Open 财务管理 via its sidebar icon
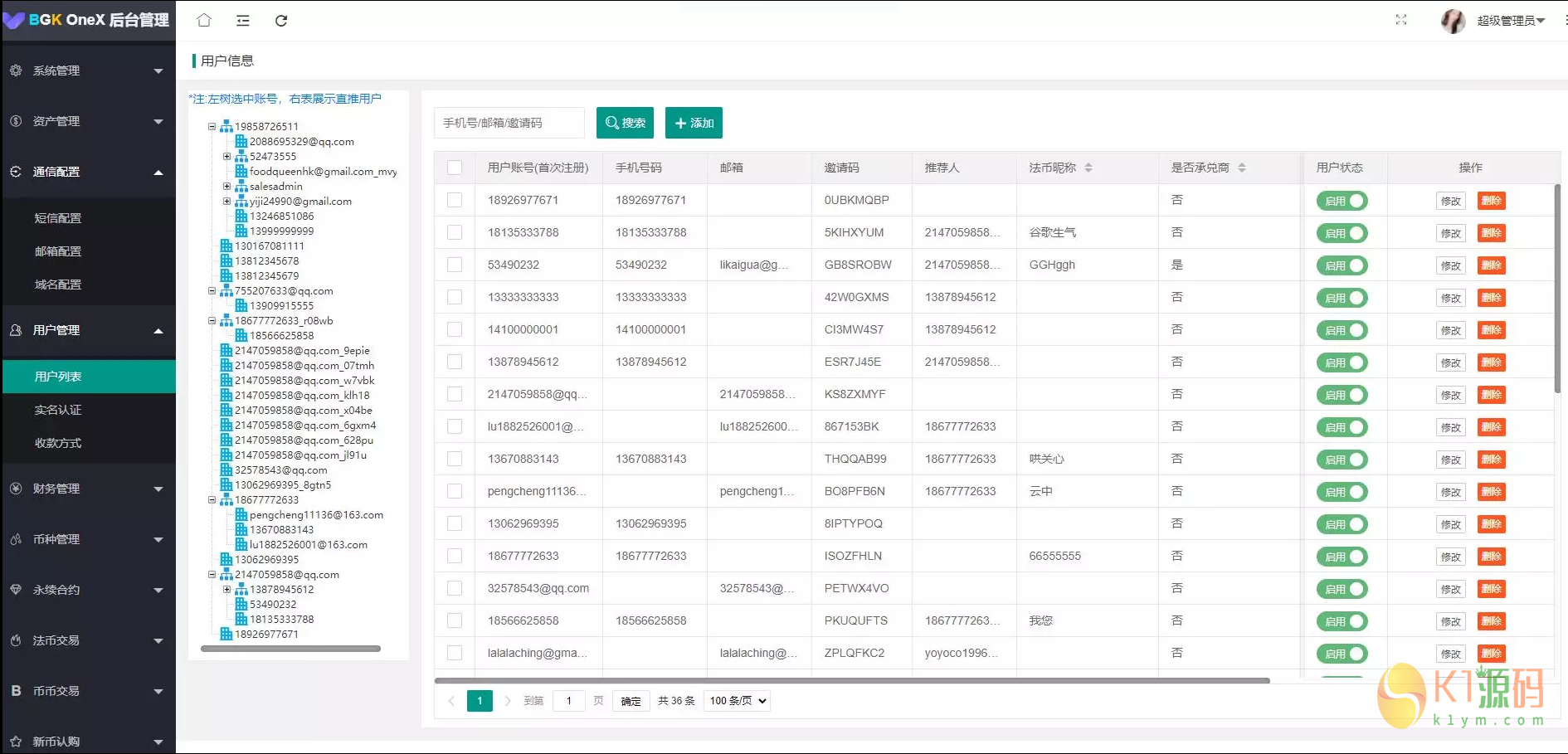This screenshot has width=1568, height=754. (15, 489)
